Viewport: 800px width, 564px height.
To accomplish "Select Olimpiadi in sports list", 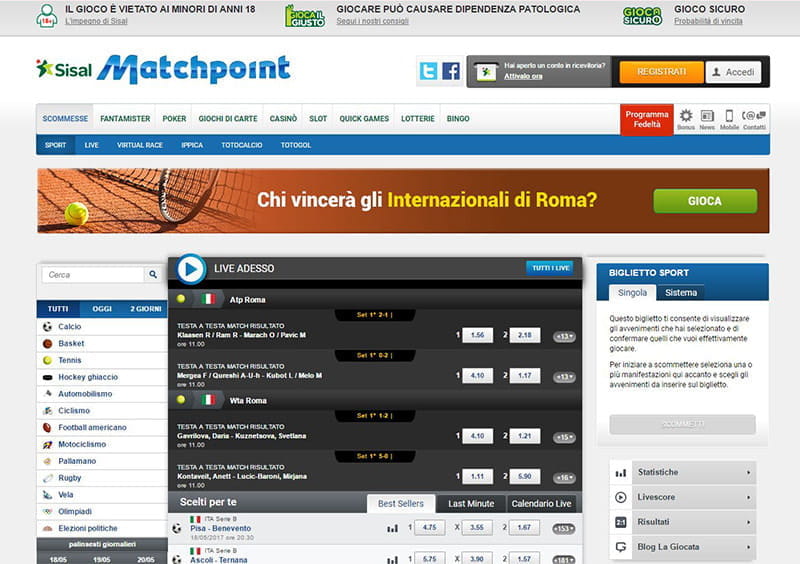I will (102, 512).
